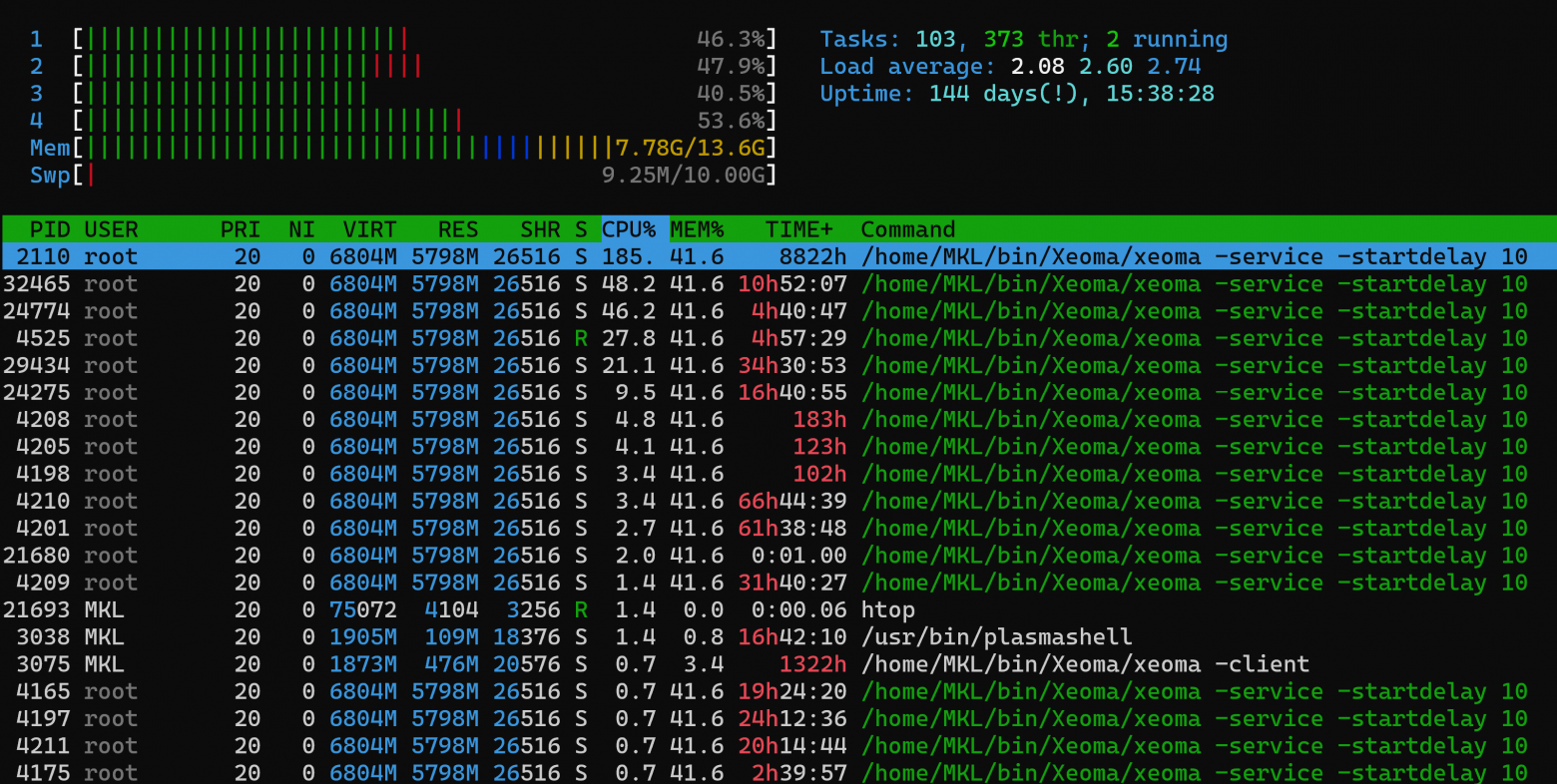Screen dimensions: 1557x784
Task: Sort processes by the MEM% column
Action: pos(696,229)
